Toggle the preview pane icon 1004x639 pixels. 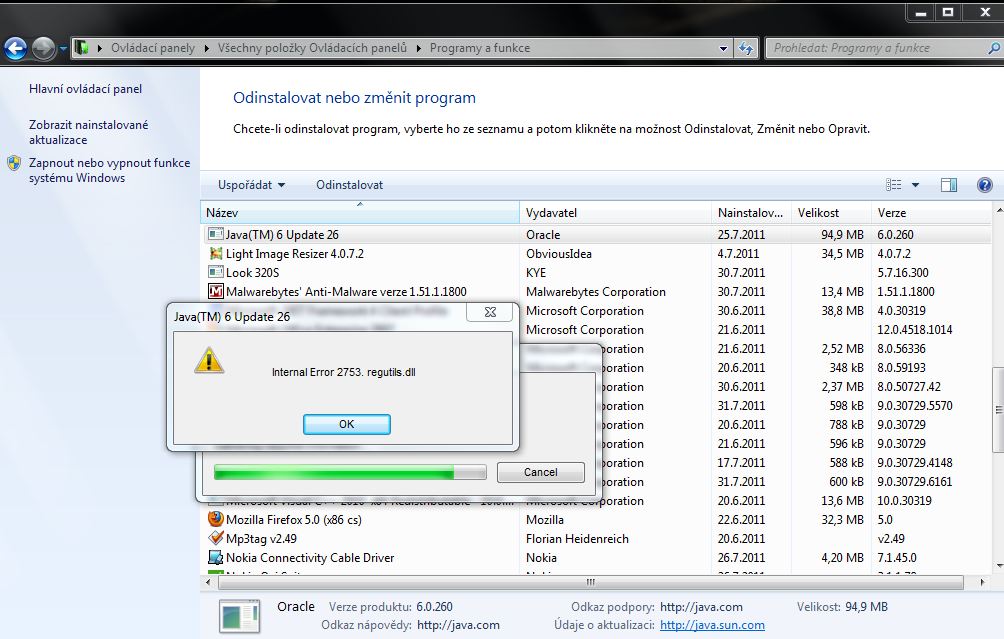(x=948, y=185)
